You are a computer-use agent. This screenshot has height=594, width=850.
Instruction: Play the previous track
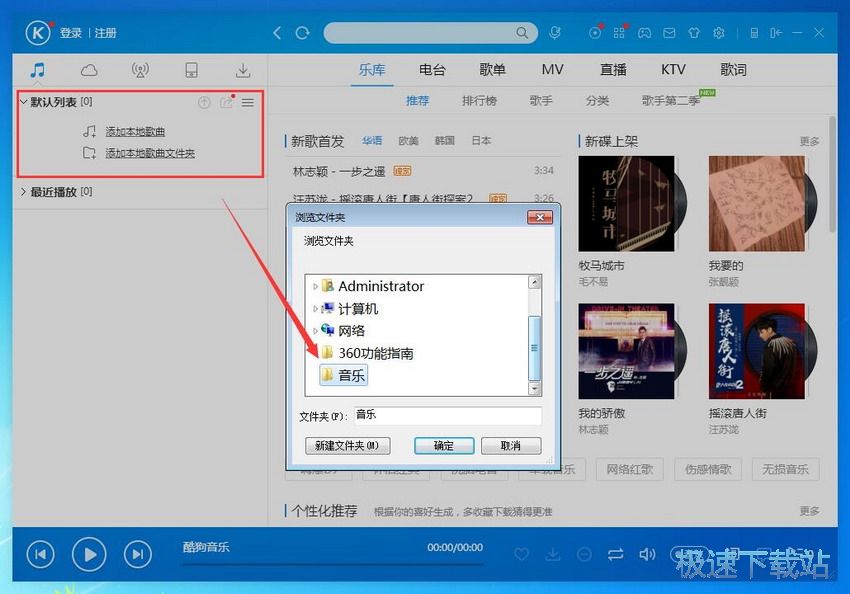click(41, 554)
